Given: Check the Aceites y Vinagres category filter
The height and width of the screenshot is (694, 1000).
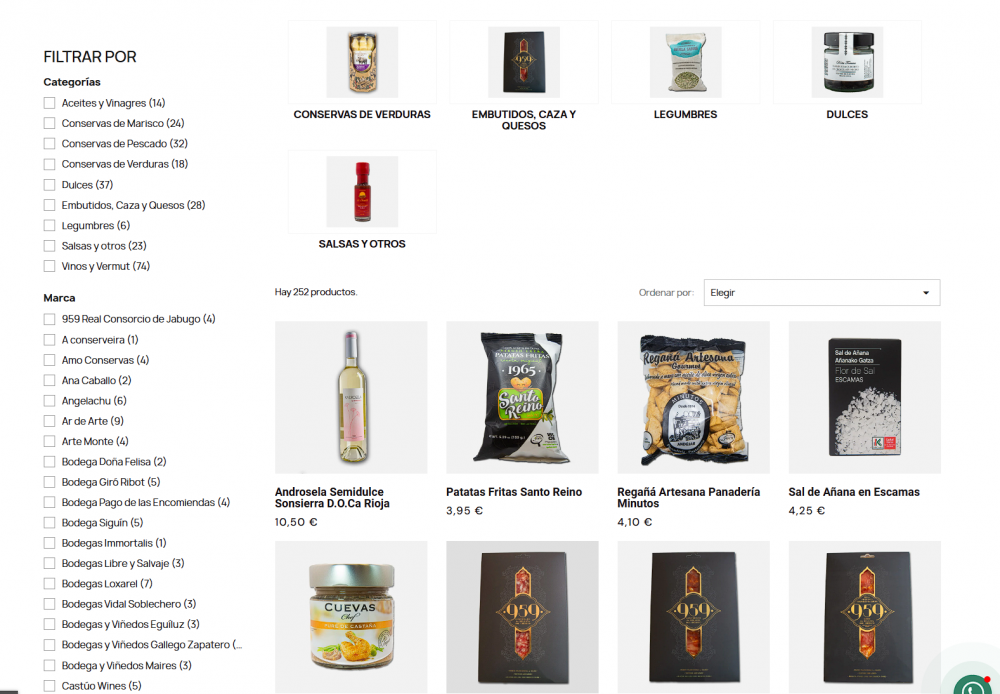Looking at the screenshot, I should click(x=49, y=103).
